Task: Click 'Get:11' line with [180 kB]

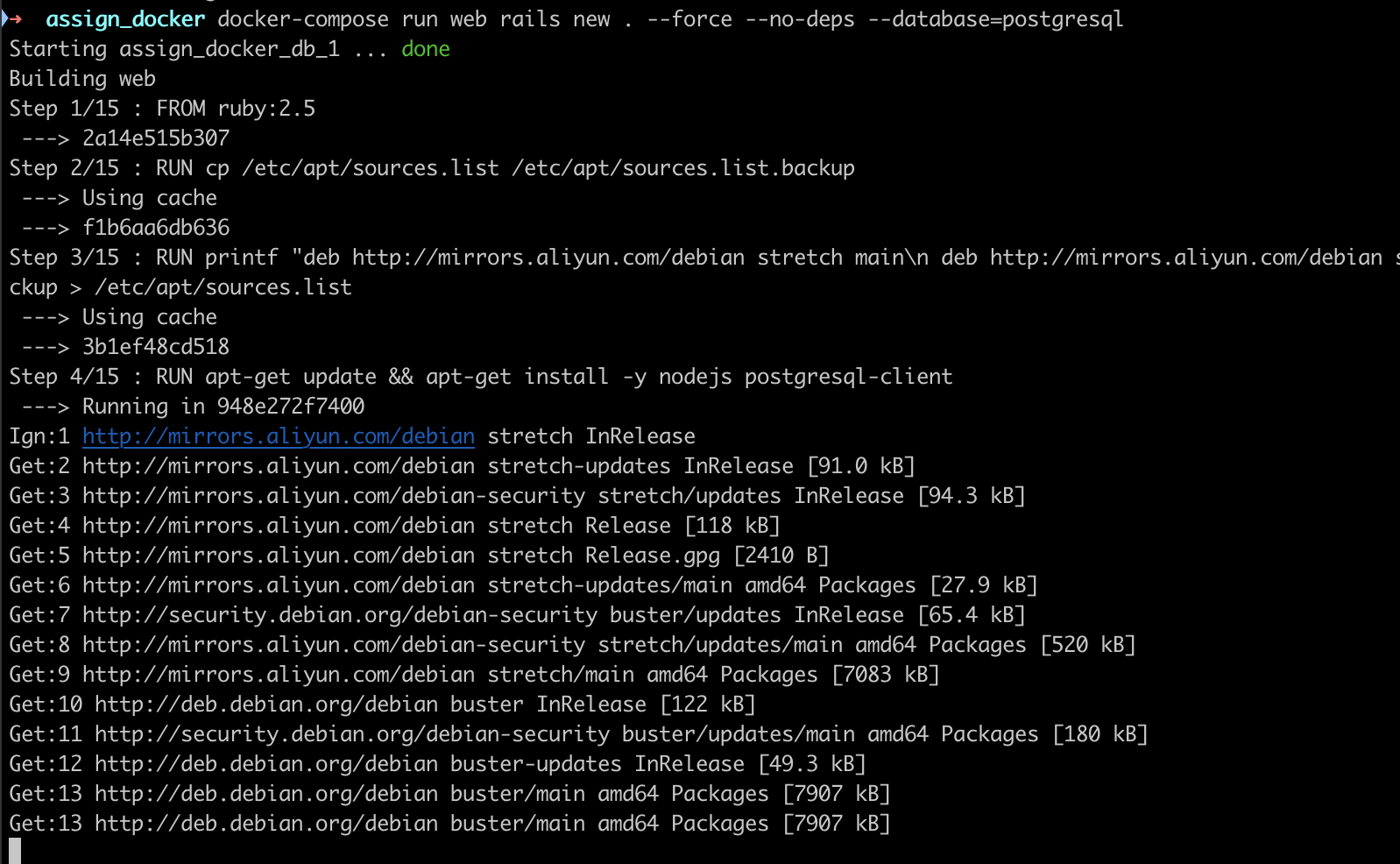Action: pos(578,734)
